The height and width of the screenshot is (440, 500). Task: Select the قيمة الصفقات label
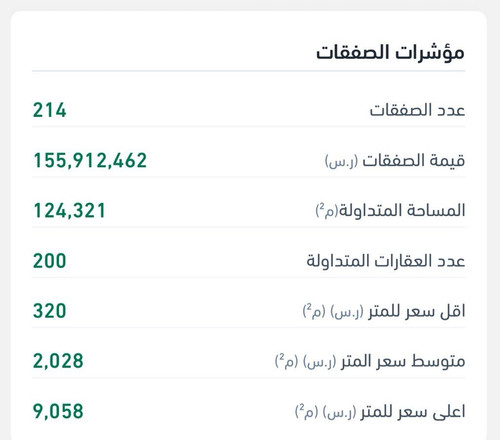point(414,160)
